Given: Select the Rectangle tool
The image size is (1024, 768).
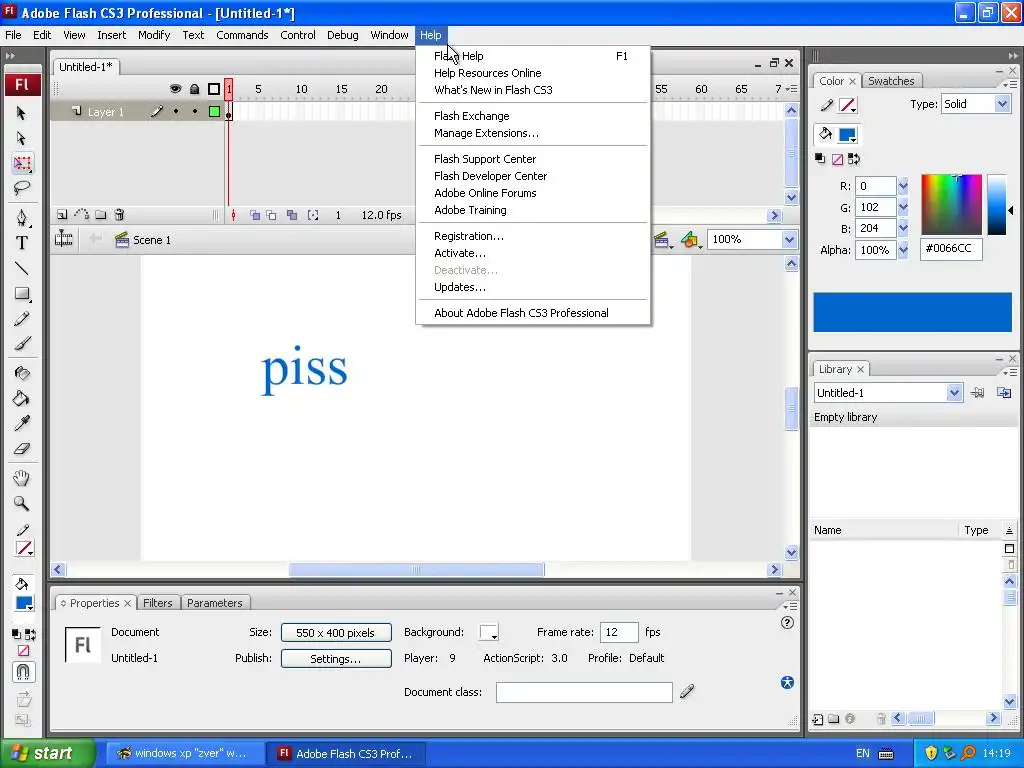Looking at the screenshot, I should 22,294.
